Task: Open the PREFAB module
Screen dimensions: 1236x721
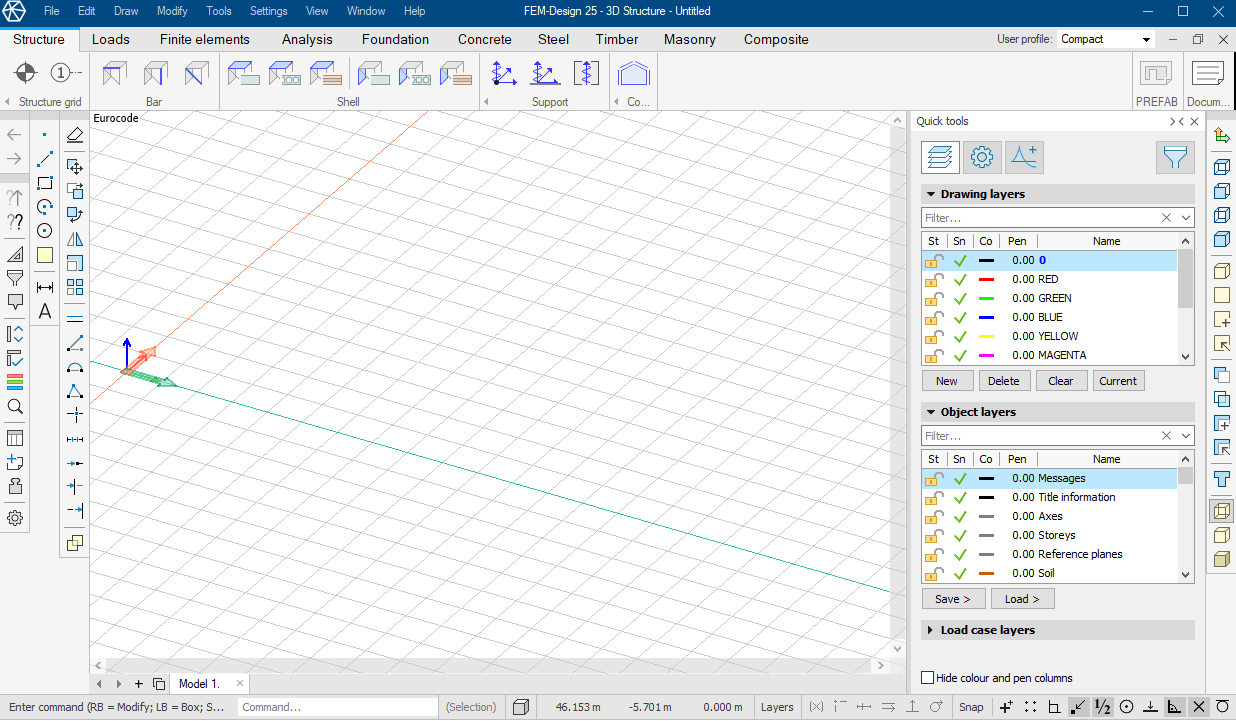Action: (1156, 74)
